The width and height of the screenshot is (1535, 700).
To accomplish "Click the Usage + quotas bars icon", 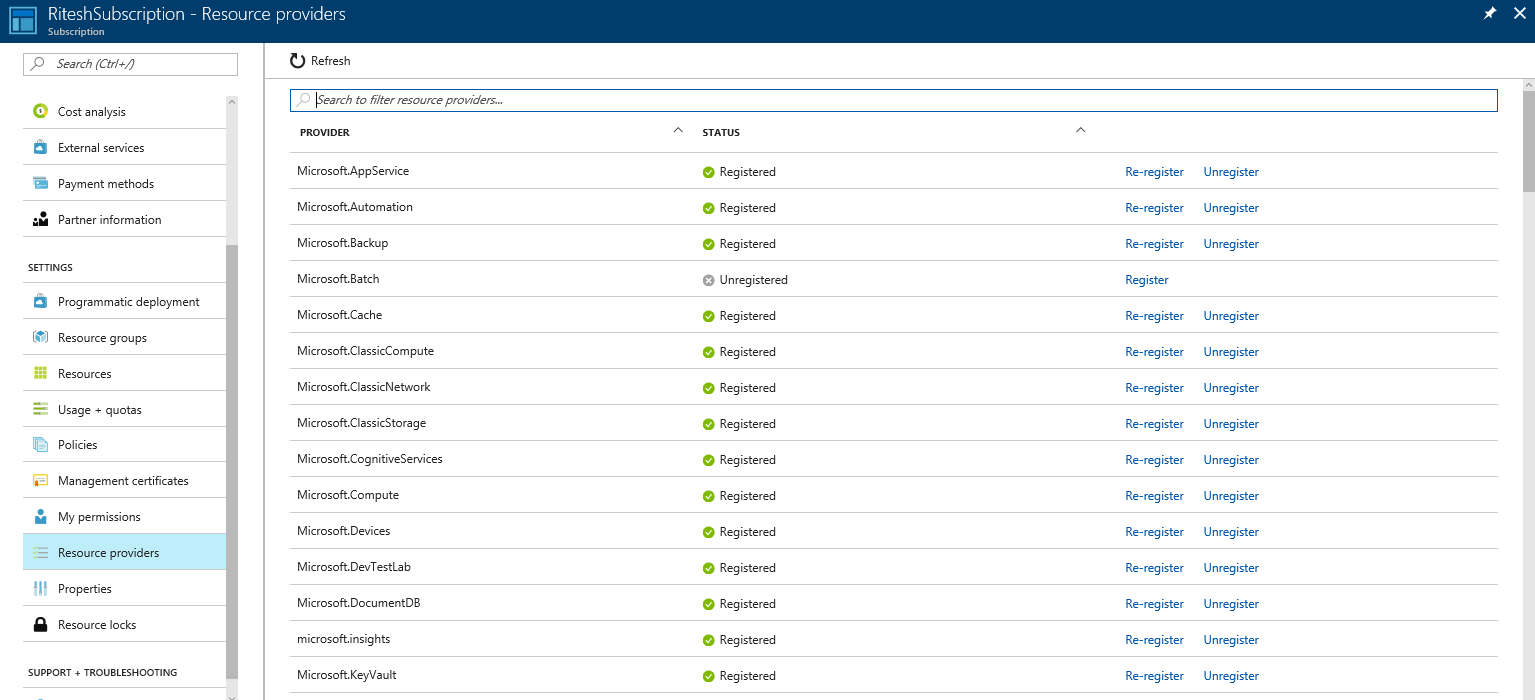I will pyautogui.click(x=40, y=410).
